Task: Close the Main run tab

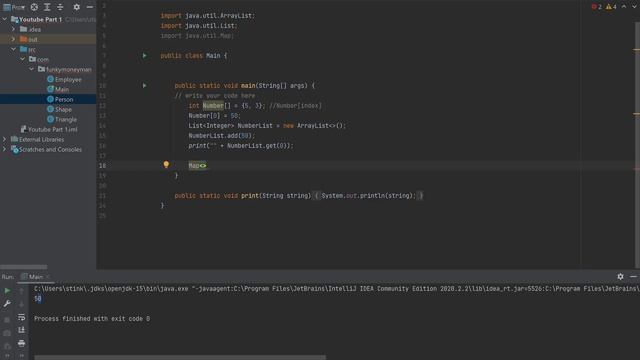Action: point(48,277)
